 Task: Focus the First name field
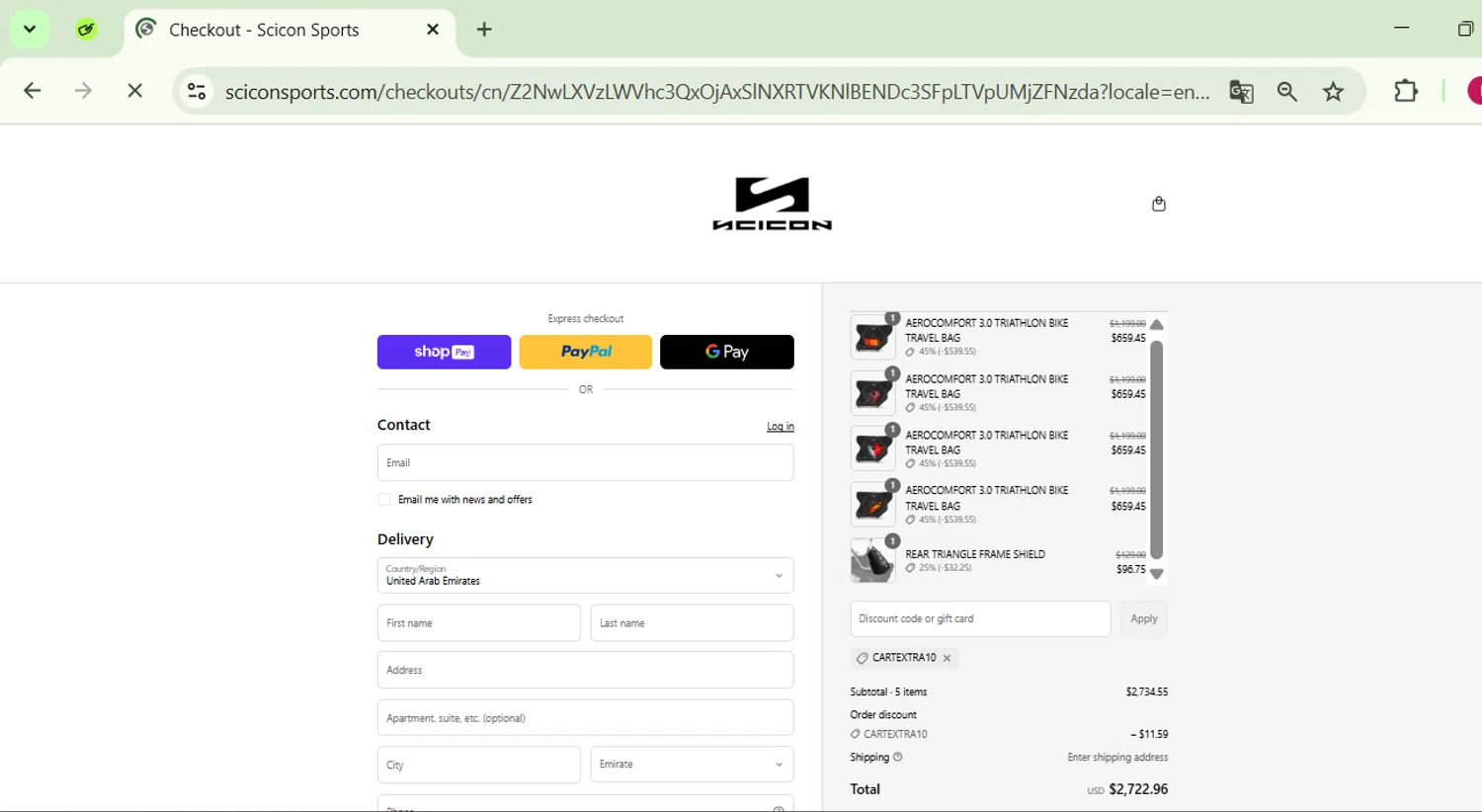tap(479, 623)
